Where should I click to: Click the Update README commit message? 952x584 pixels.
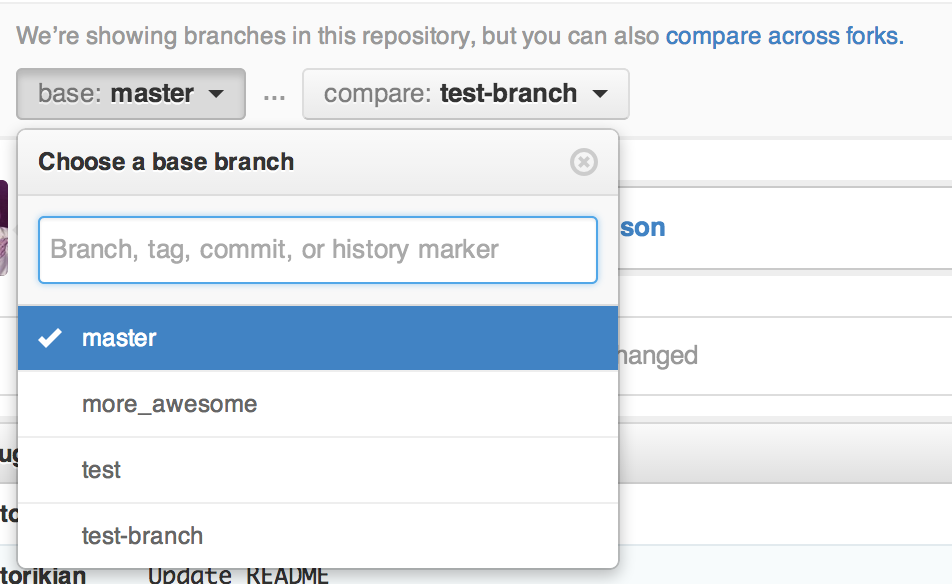(237, 574)
